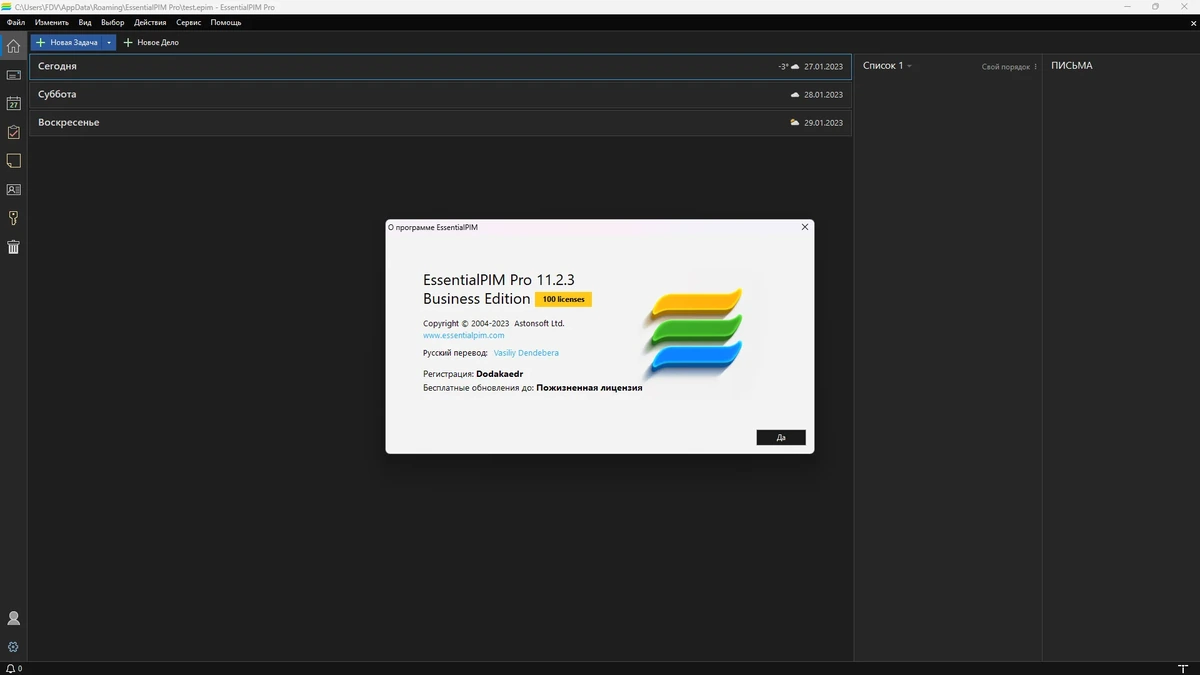
Task: Select the Суббота day row
Action: (x=440, y=94)
